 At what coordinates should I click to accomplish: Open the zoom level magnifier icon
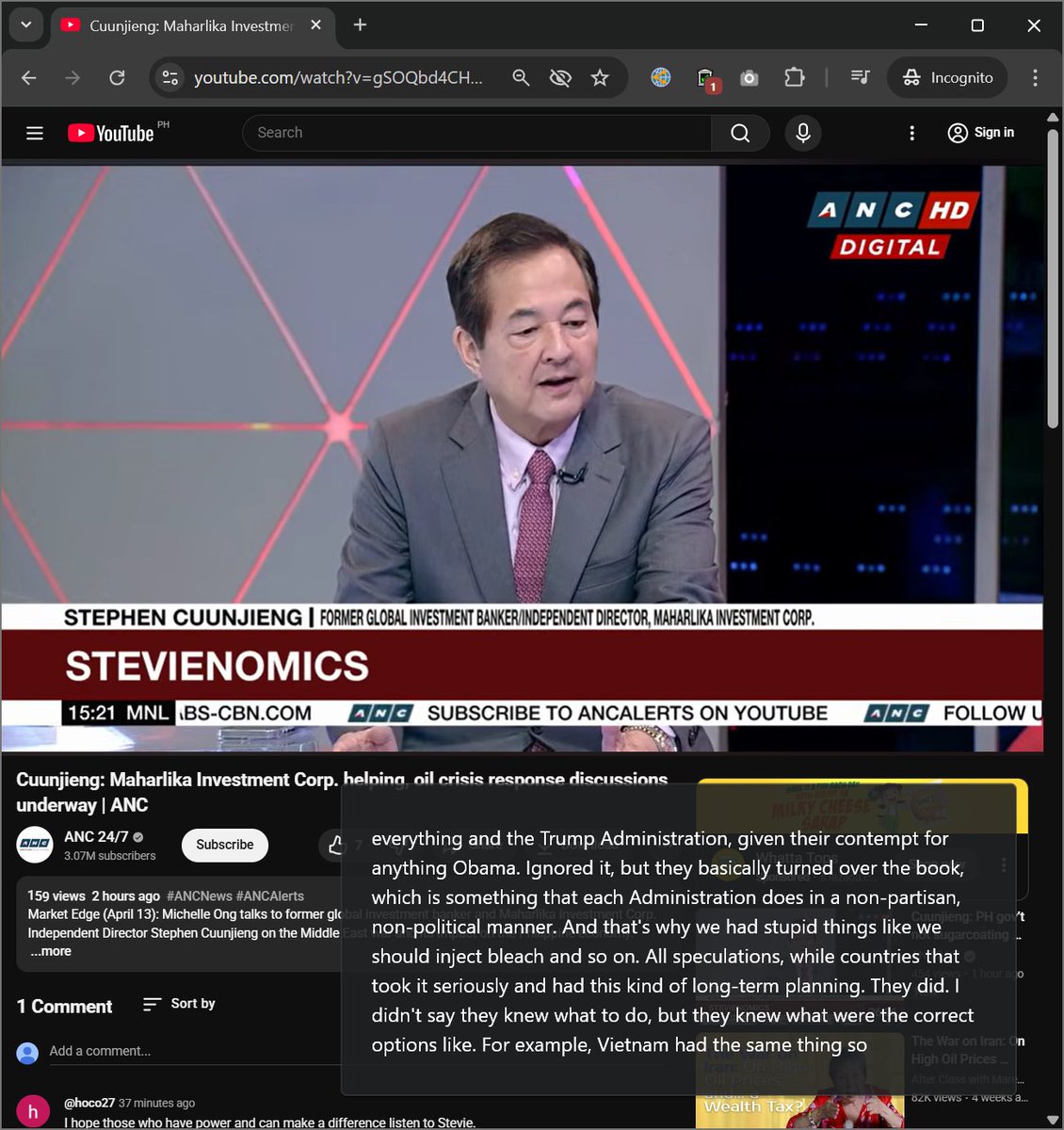(521, 78)
